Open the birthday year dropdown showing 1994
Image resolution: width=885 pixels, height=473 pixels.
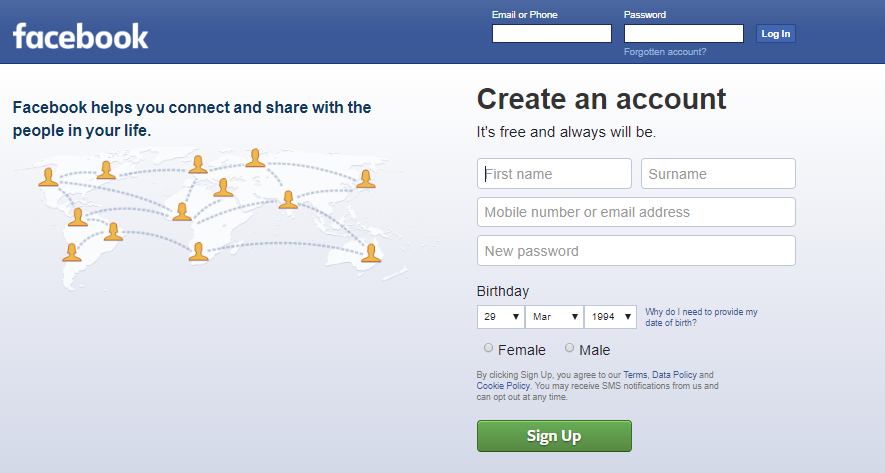pos(610,317)
